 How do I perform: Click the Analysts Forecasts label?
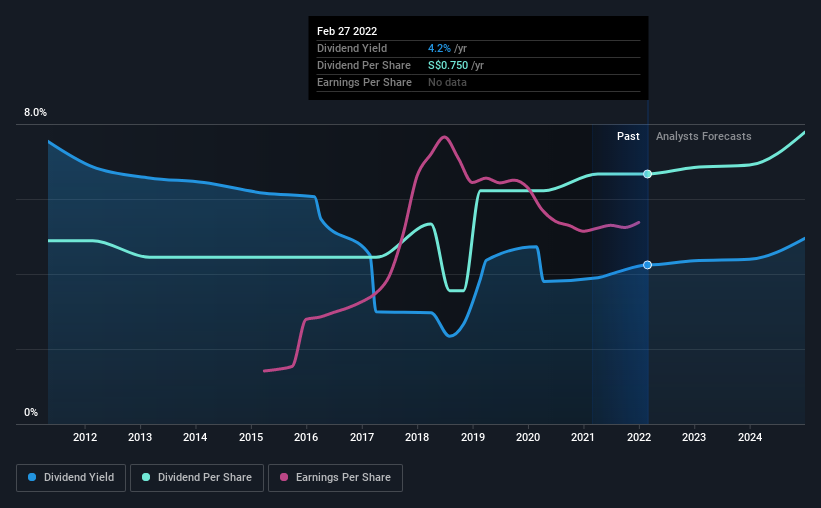point(704,136)
